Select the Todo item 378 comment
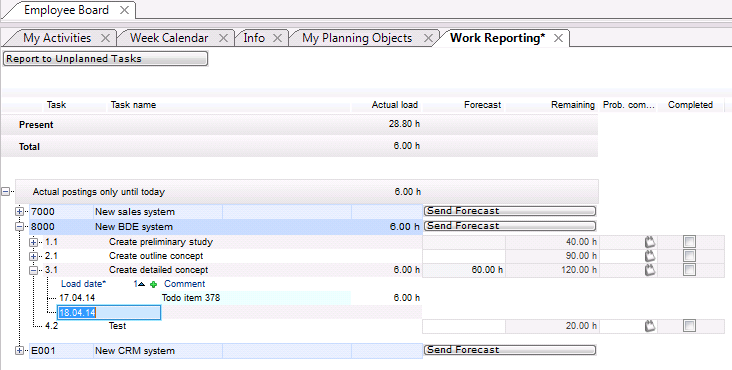 point(190,298)
